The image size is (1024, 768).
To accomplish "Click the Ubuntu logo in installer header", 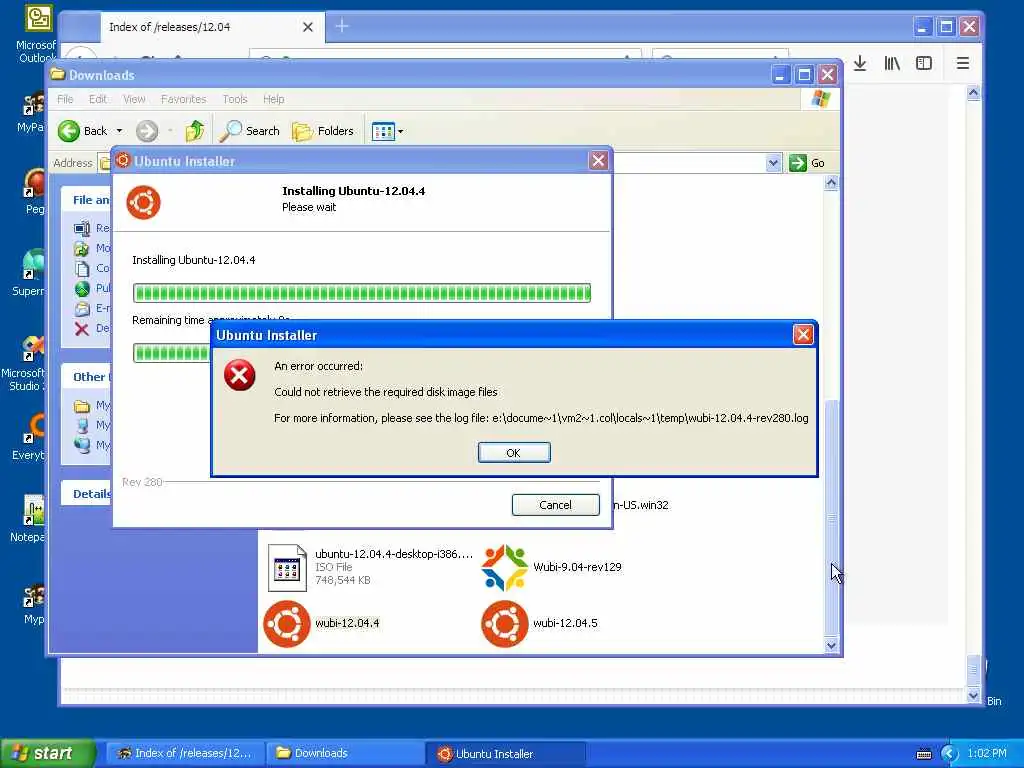I will [x=143, y=202].
